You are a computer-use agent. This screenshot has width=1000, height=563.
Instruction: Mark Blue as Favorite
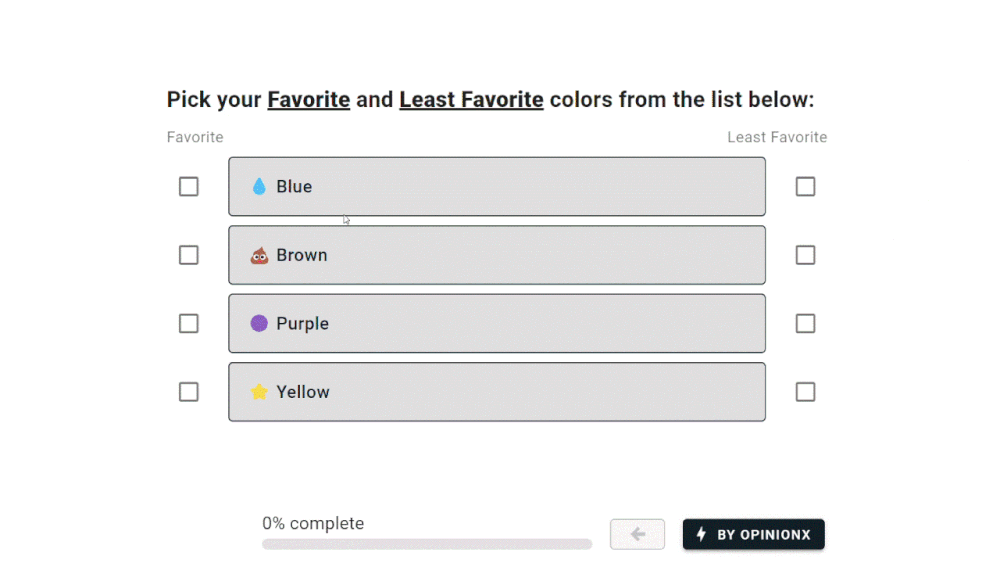[x=188, y=186]
